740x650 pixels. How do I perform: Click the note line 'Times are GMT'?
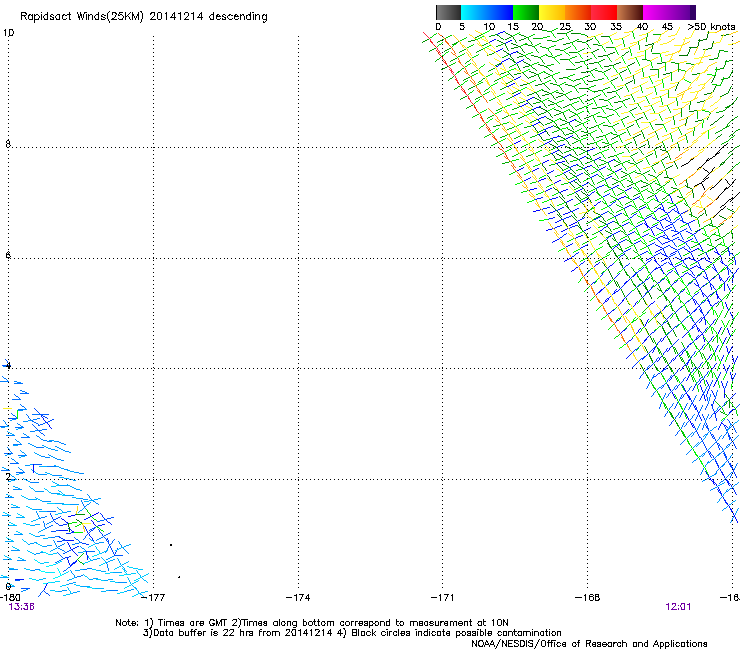[193, 623]
